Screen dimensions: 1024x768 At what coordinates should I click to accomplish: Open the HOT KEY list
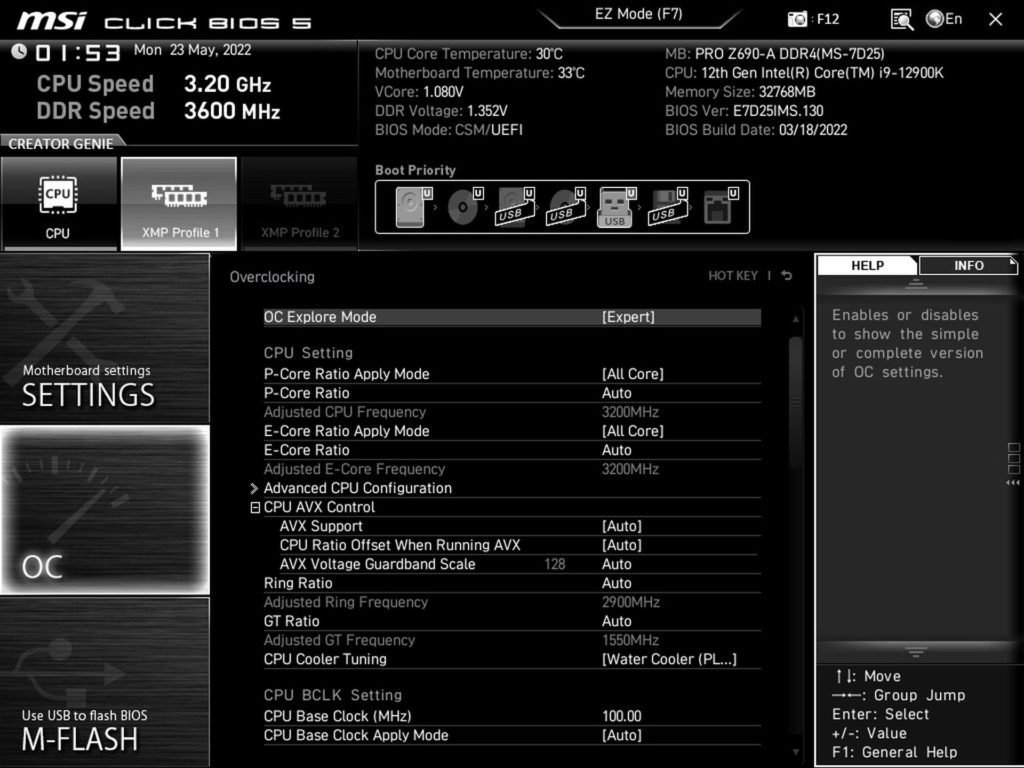(733, 276)
